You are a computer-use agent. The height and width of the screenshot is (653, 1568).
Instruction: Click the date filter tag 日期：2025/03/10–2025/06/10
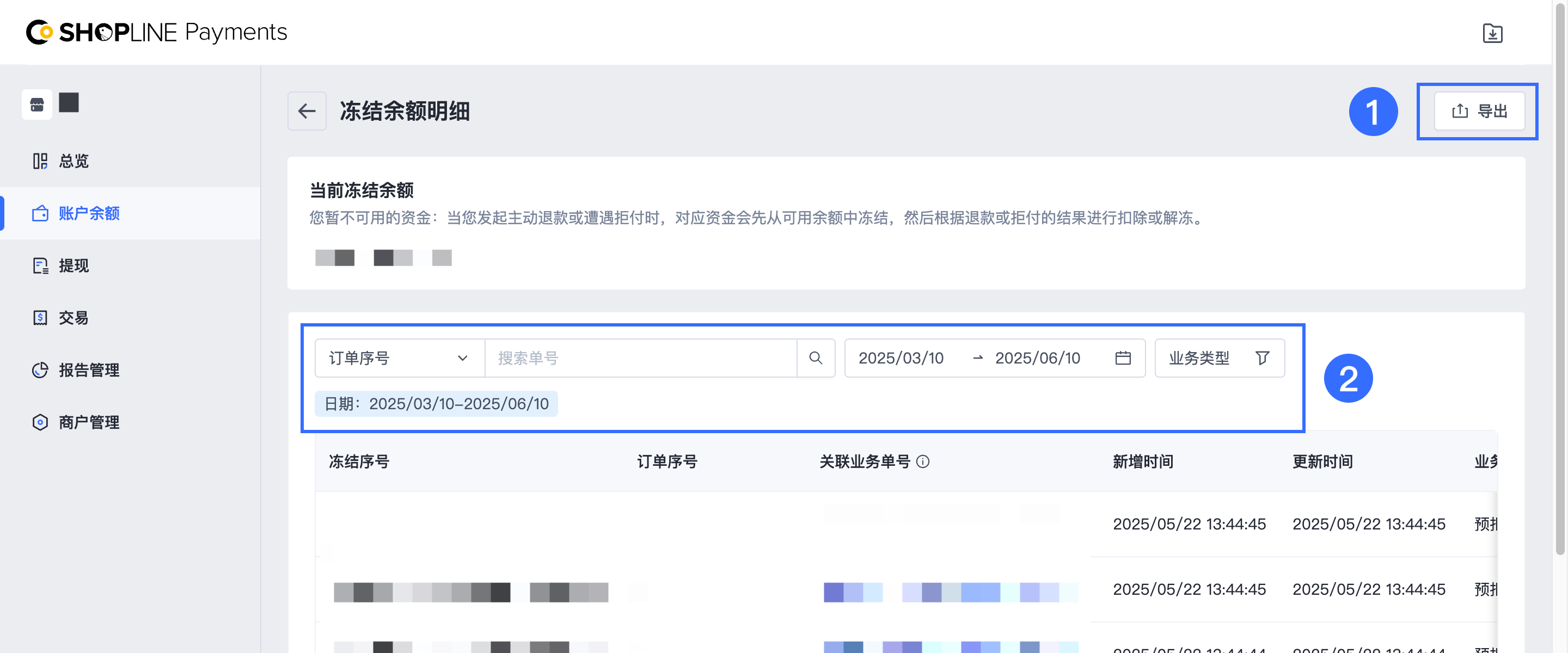[x=436, y=403]
